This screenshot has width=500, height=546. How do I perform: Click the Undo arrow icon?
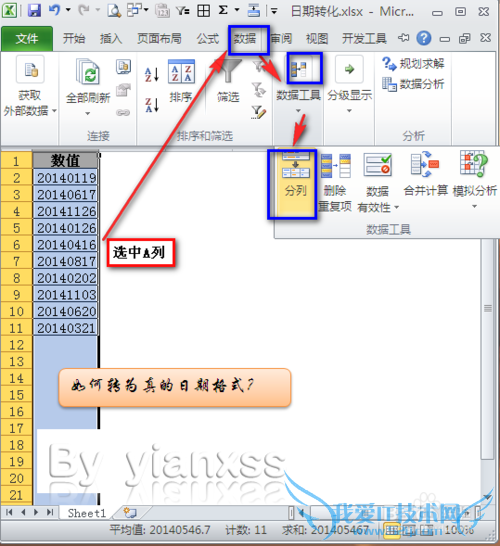pos(55,10)
